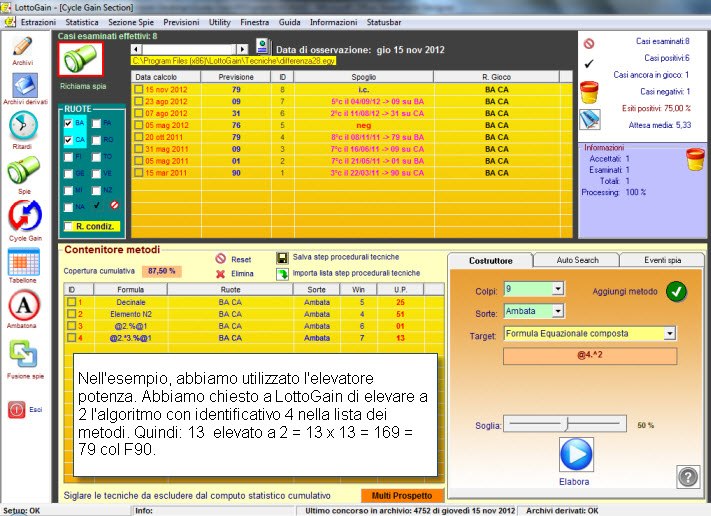Select the Costruttore tab
The height and width of the screenshot is (516, 711).
tap(490, 261)
